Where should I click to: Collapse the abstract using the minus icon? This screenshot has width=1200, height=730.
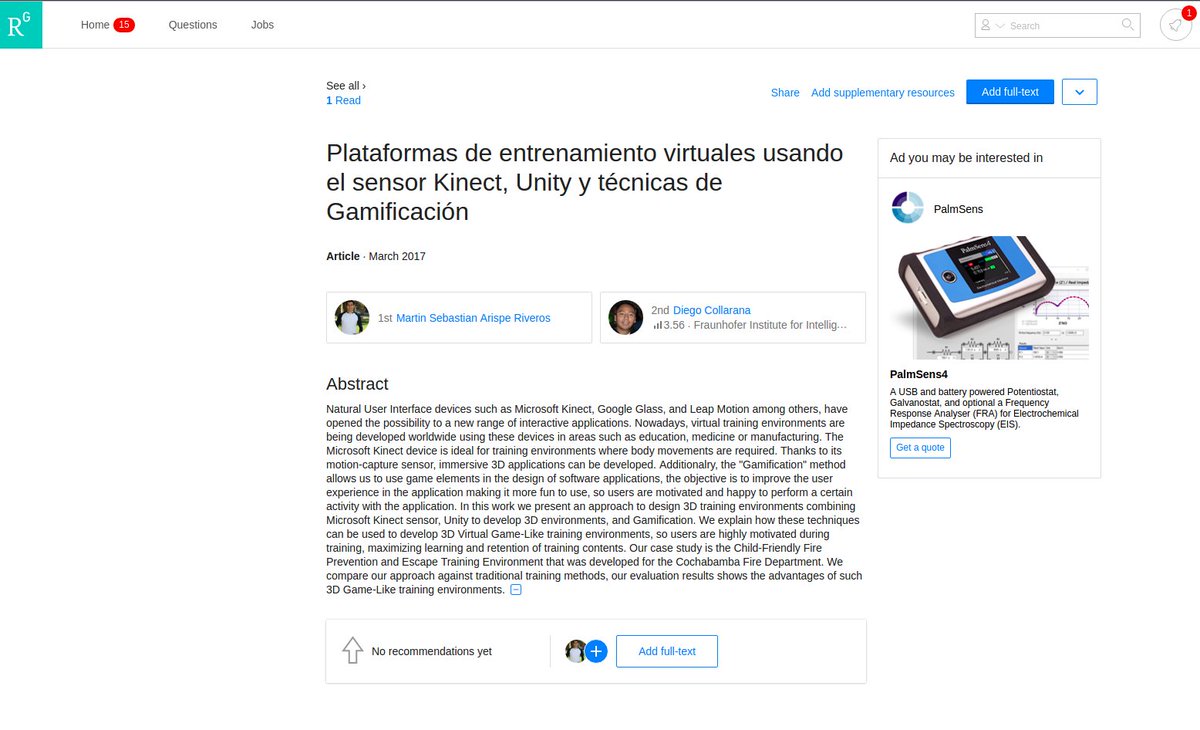tap(516, 589)
